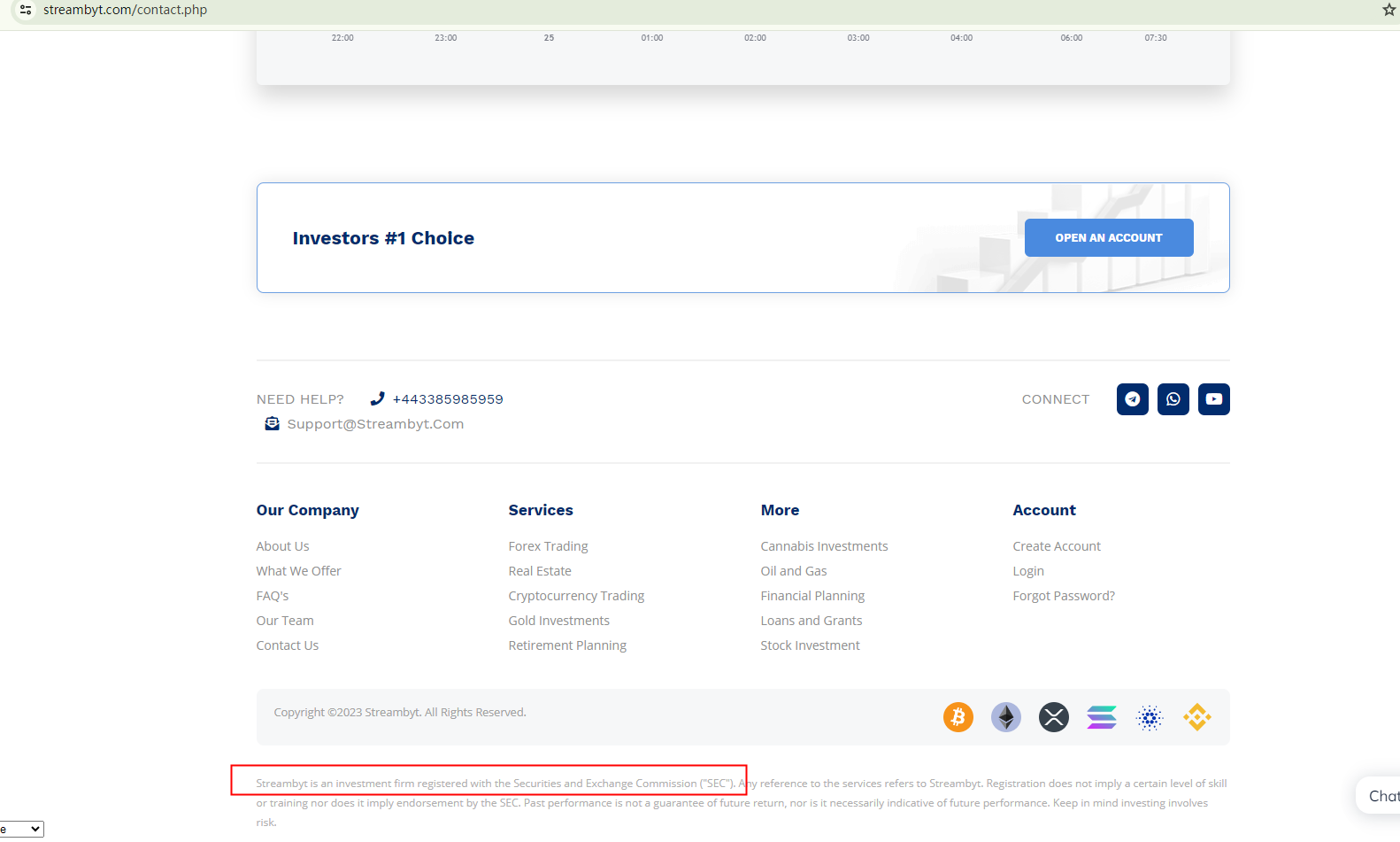Open Gold Investments link
Viewport: 1400px width, 842px height.
point(559,621)
